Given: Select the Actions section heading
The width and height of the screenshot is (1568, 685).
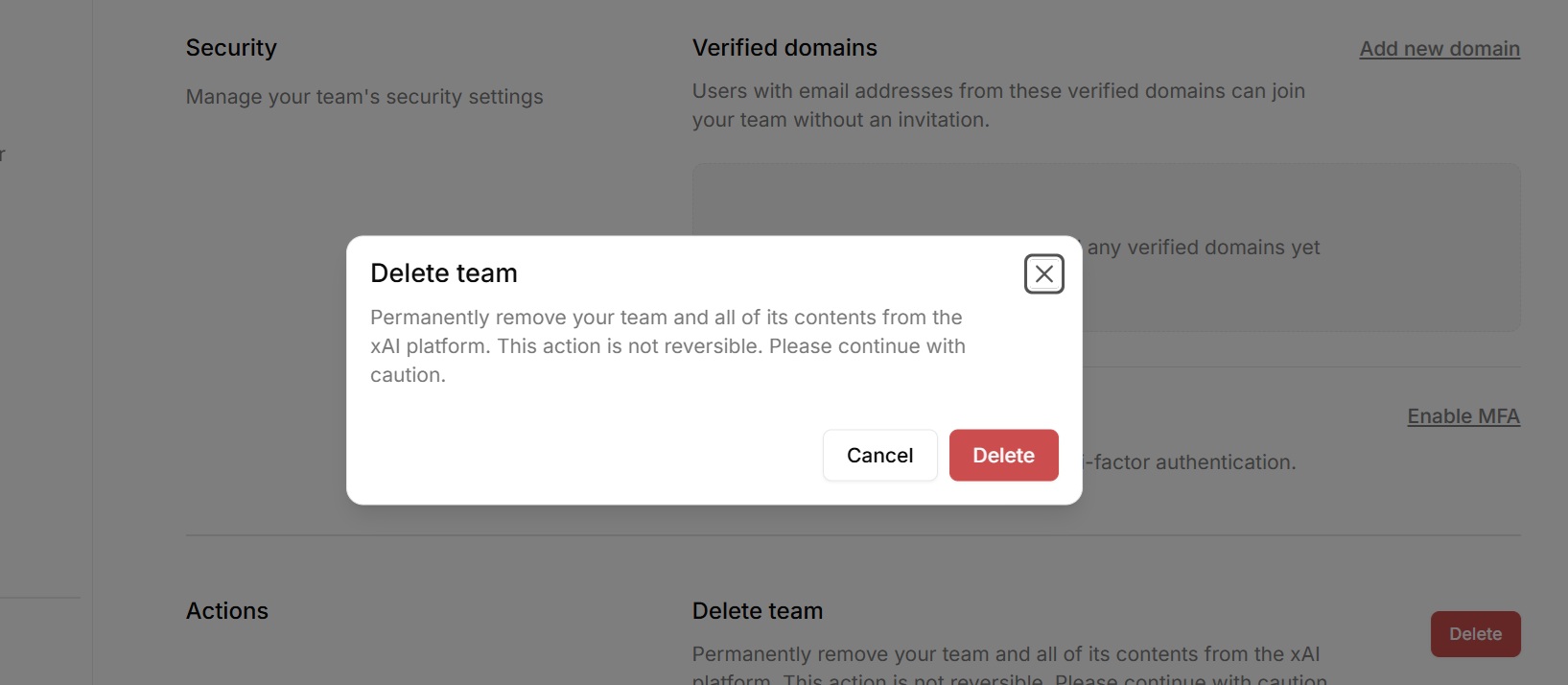Looking at the screenshot, I should coord(227,611).
